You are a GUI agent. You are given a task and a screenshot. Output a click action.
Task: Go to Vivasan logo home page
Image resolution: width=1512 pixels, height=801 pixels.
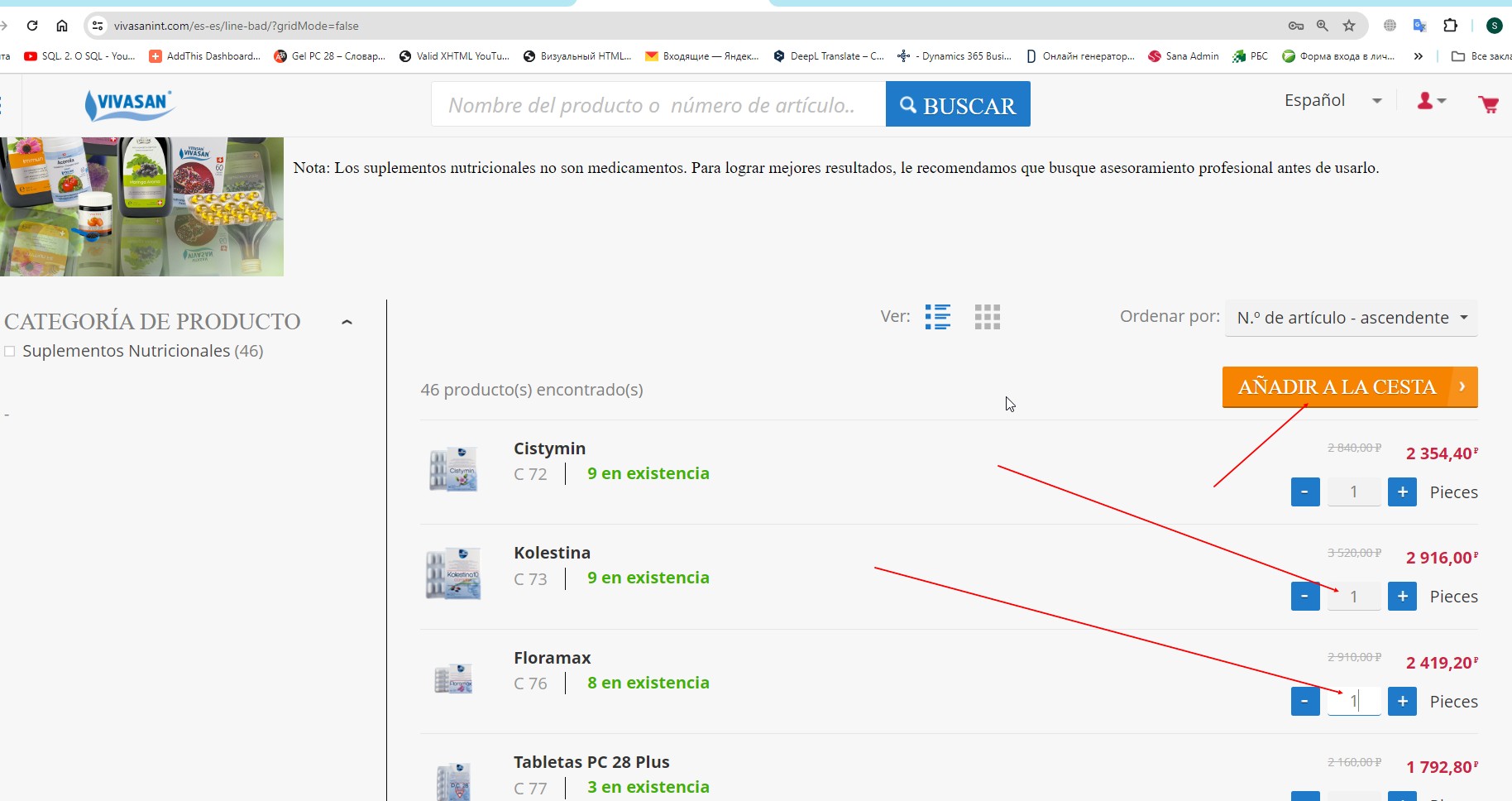tap(130, 105)
